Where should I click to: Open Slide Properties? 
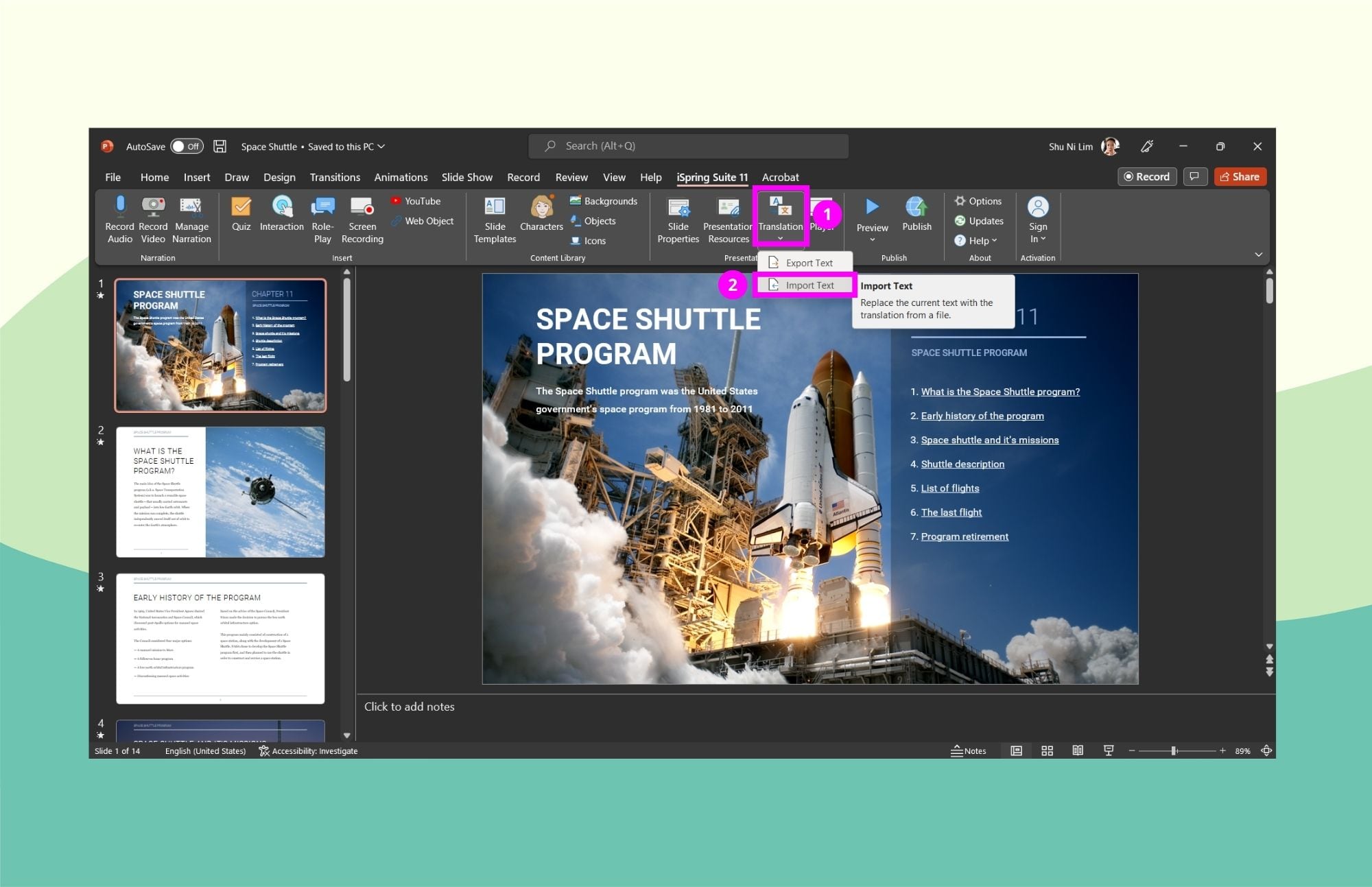click(678, 220)
